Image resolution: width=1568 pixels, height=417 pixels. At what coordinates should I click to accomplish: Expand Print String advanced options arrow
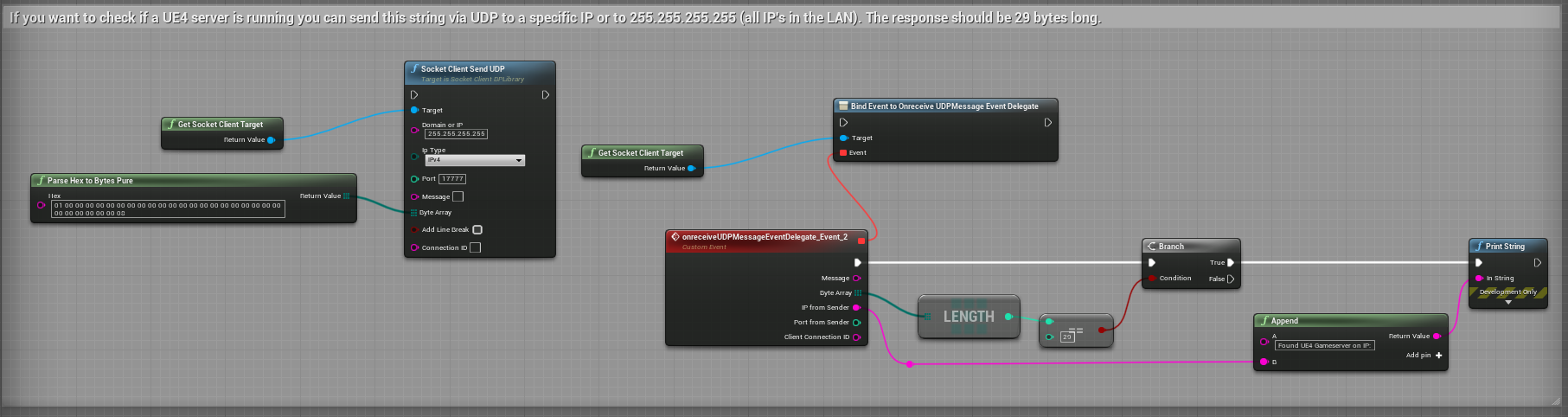pos(1508,303)
